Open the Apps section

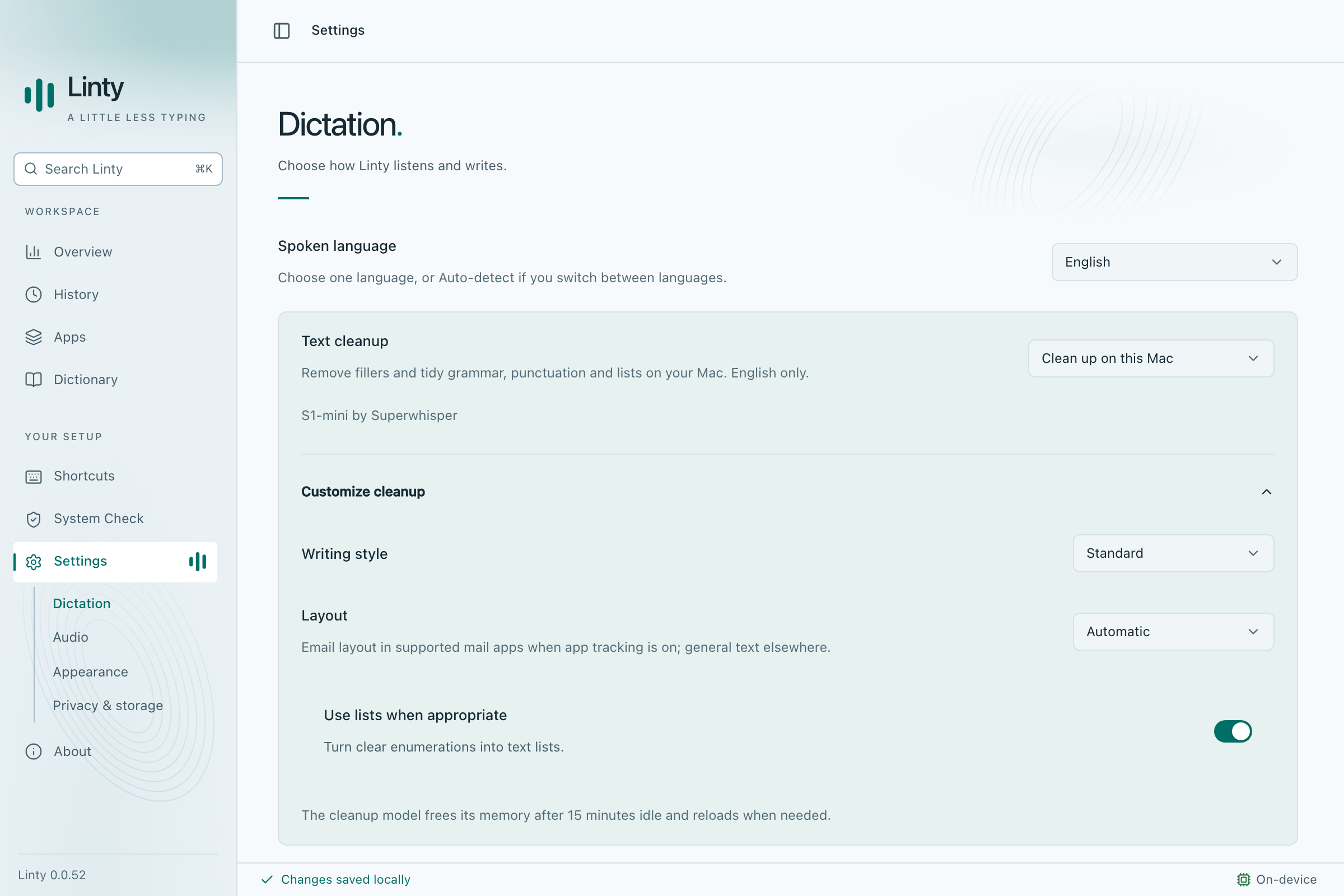click(115, 337)
